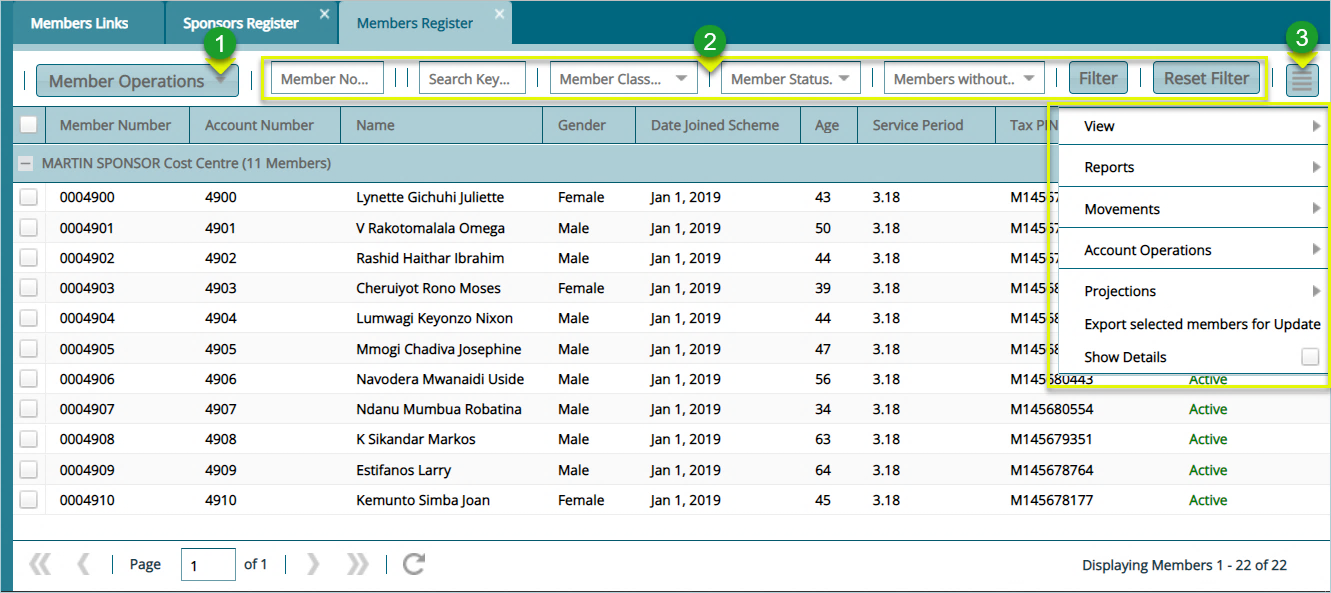Check member 0004900 Lynette Gichuhi Juliette

coord(29,197)
